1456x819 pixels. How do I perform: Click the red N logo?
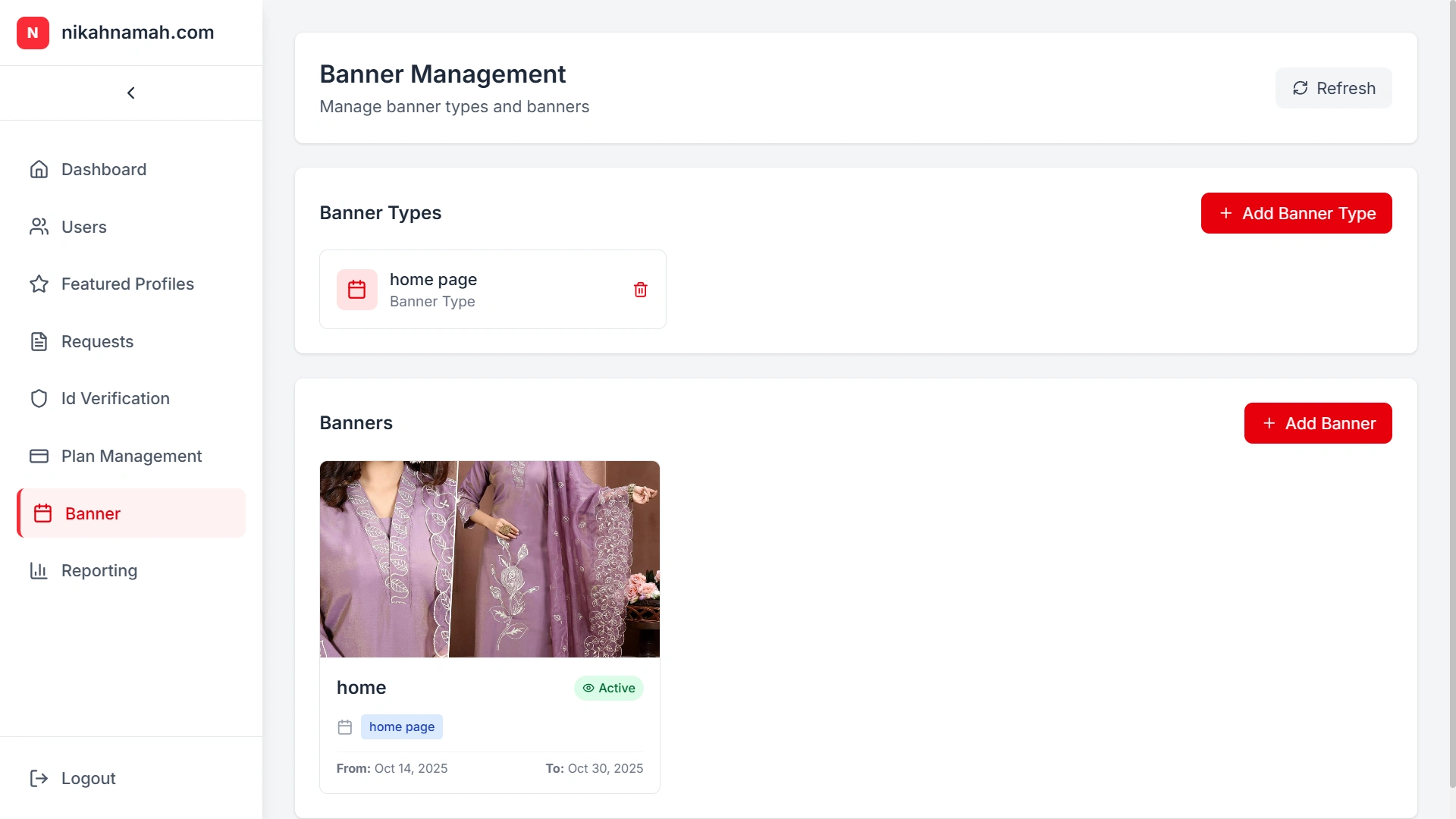33,33
